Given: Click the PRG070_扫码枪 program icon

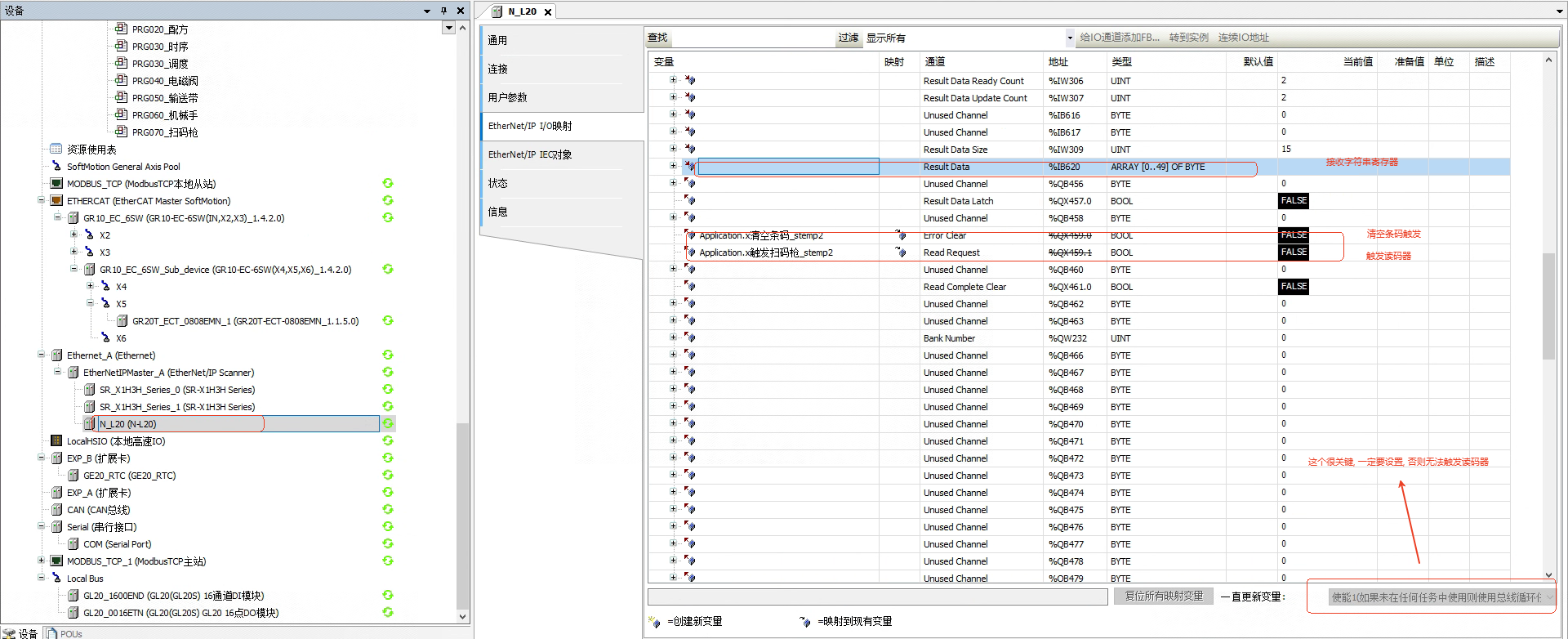Looking at the screenshot, I should point(121,132).
